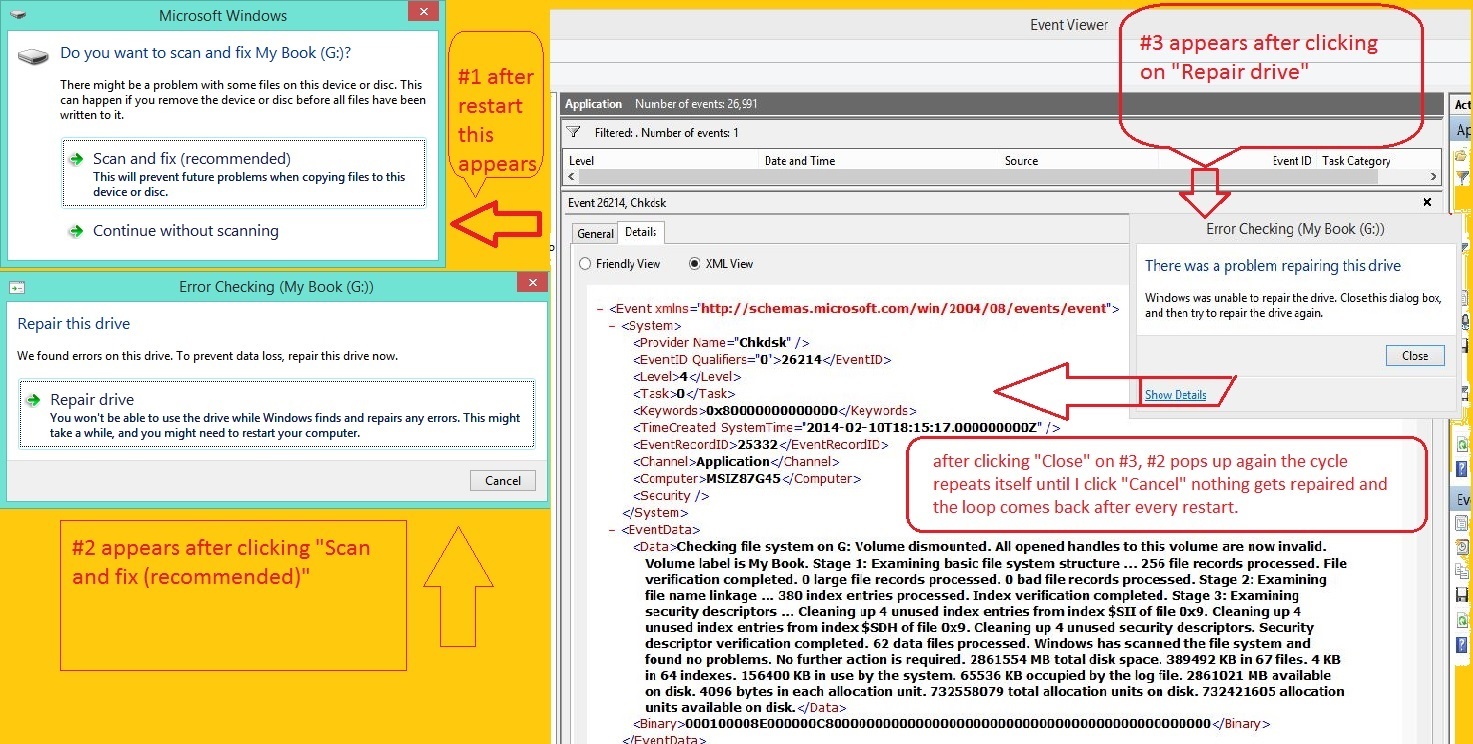
Task: Choose Scan and fix (recommended)
Action: [x=244, y=174]
